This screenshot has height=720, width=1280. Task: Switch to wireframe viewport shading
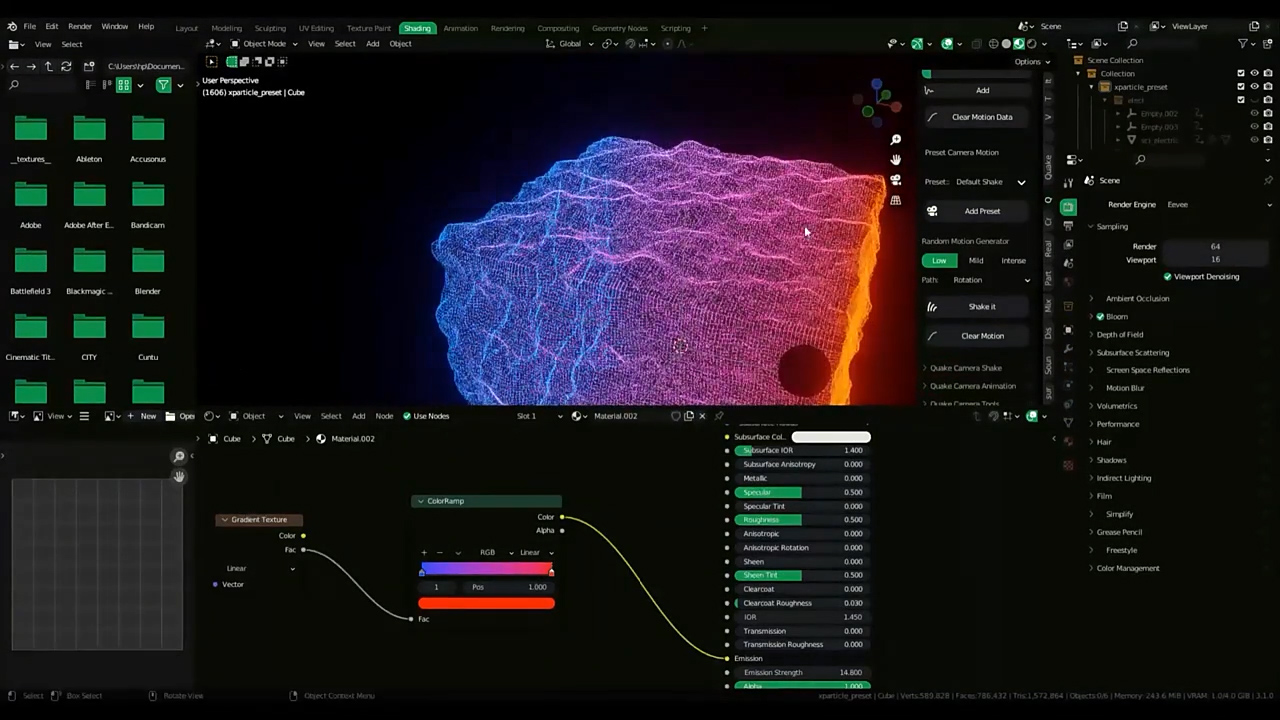click(993, 44)
